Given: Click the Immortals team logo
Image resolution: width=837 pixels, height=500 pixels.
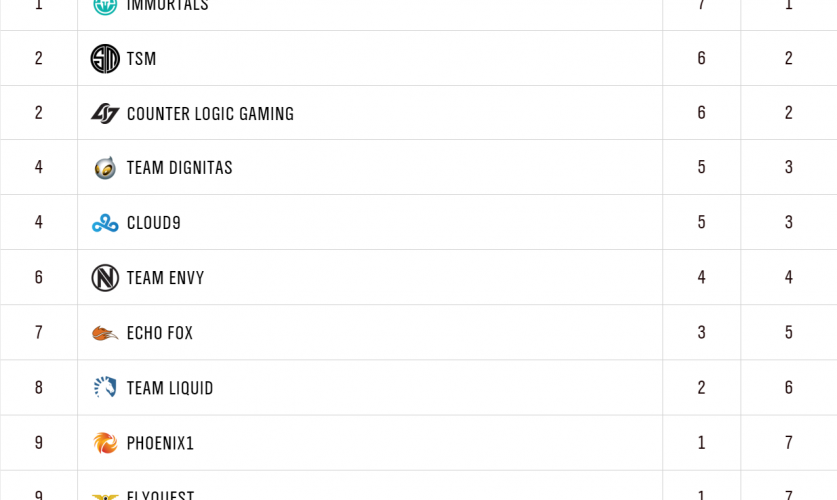Looking at the screenshot, I should click(x=105, y=5).
